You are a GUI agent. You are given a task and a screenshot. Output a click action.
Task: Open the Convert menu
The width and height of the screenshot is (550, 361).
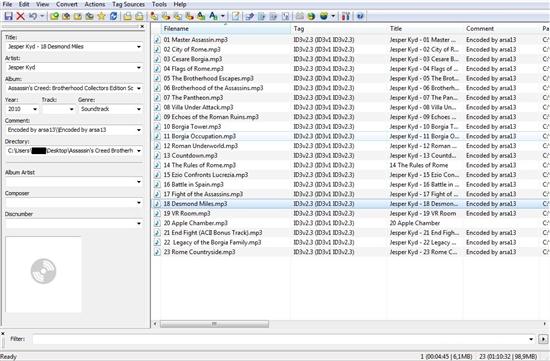[x=67, y=4]
